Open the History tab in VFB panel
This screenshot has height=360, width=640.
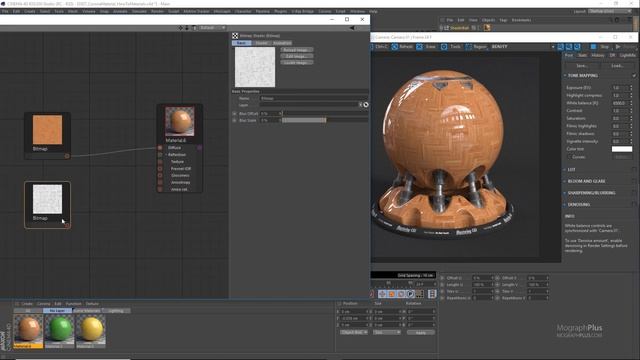click(x=598, y=55)
